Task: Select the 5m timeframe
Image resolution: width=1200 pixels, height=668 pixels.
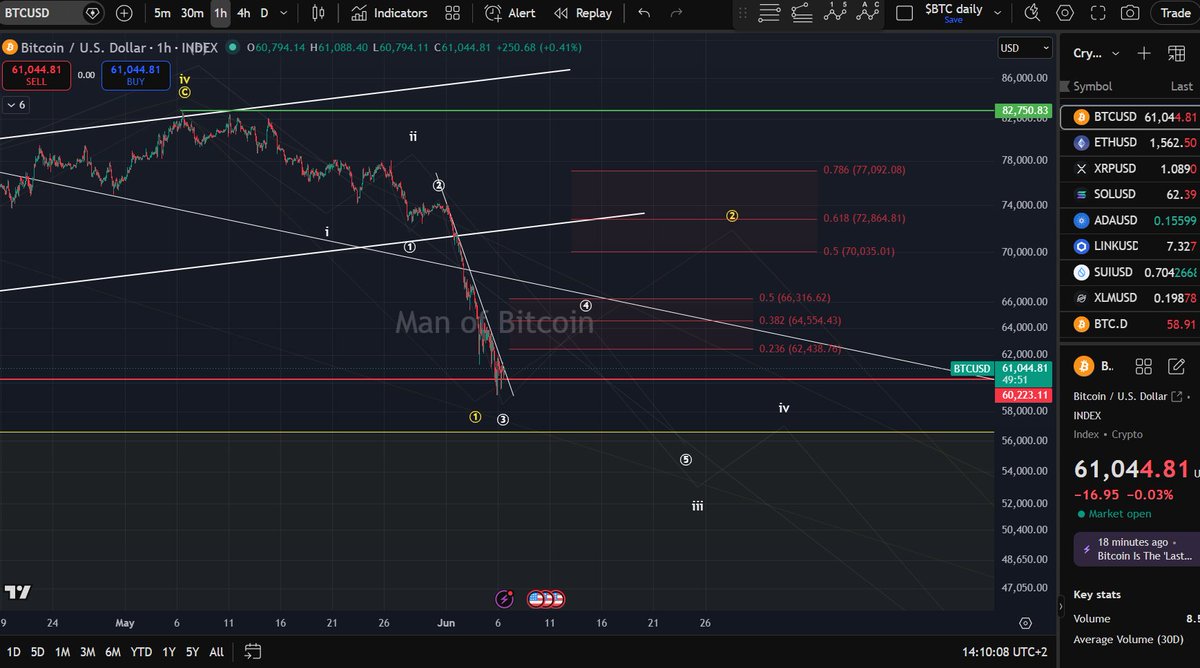Action: 162,13
